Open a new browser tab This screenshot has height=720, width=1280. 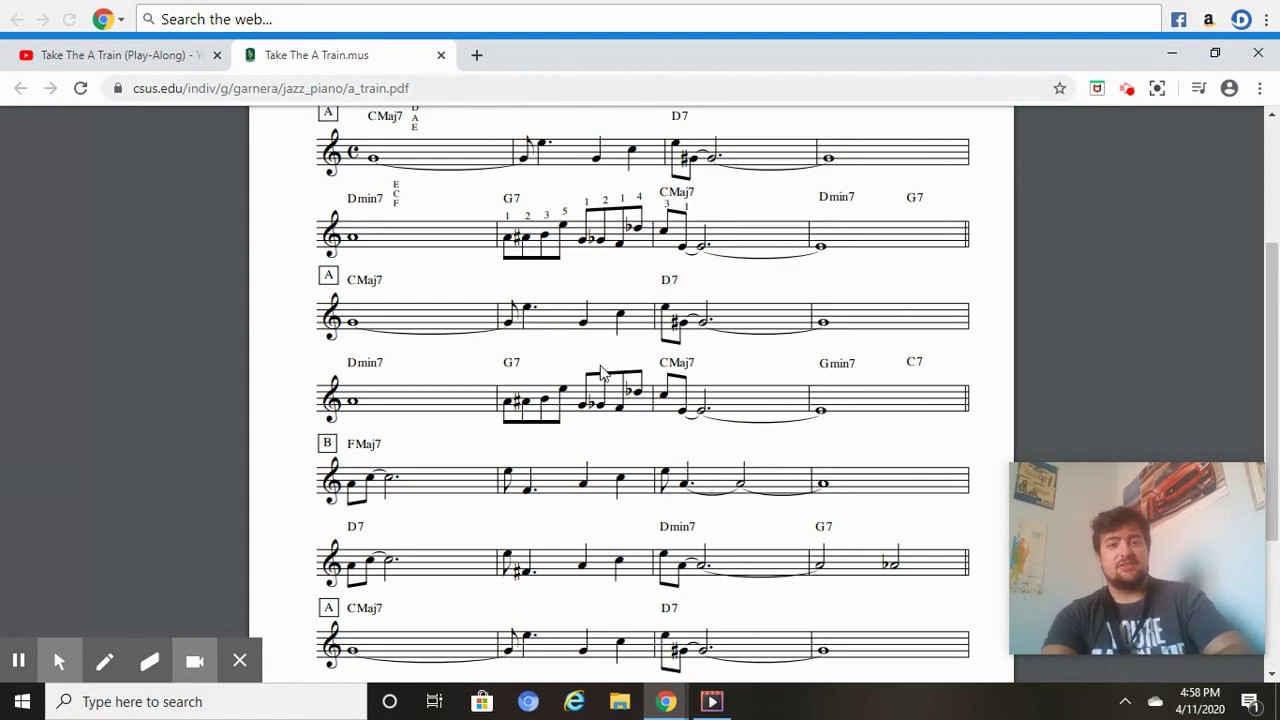pos(477,55)
